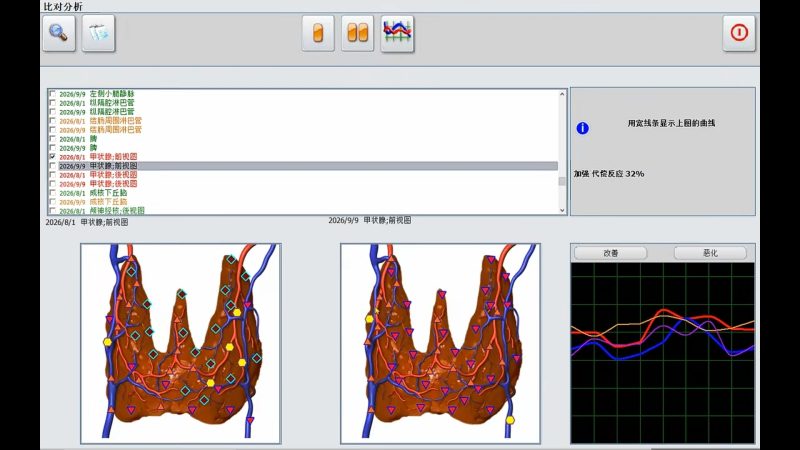This screenshot has height=450, width=800.
Task: Click the 用宽线条显示上图的曲线 hint text
Action: coord(671,123)
